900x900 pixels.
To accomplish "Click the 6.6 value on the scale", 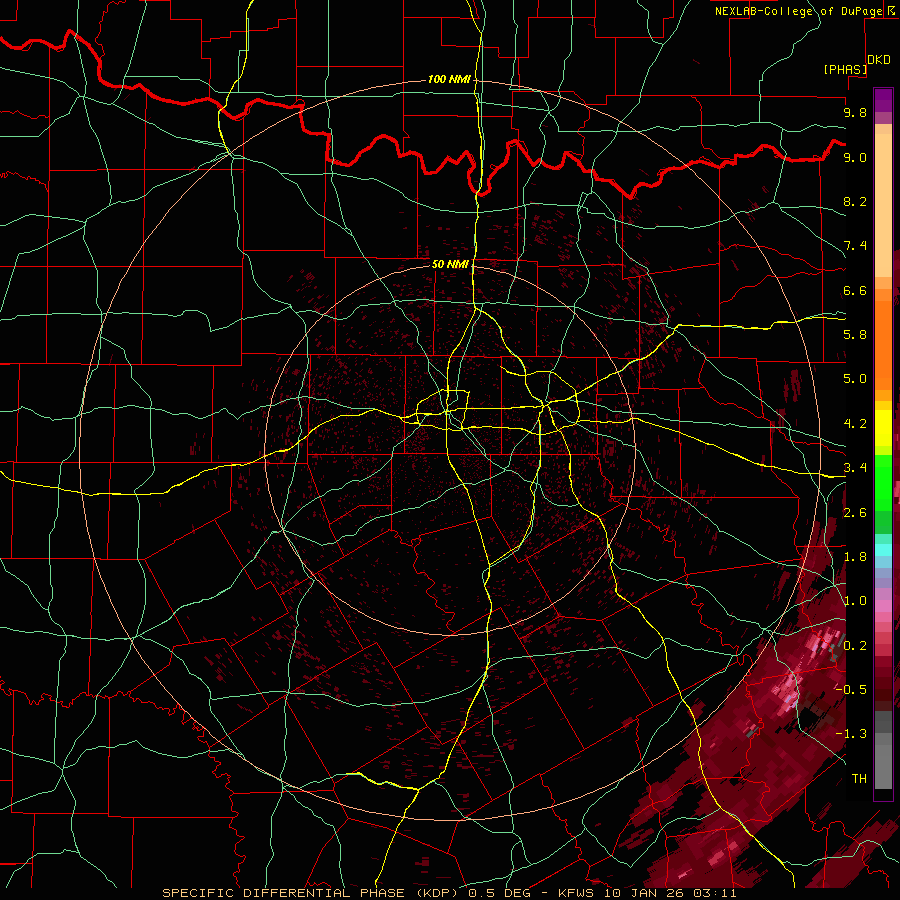I will [x=855, y=290].
